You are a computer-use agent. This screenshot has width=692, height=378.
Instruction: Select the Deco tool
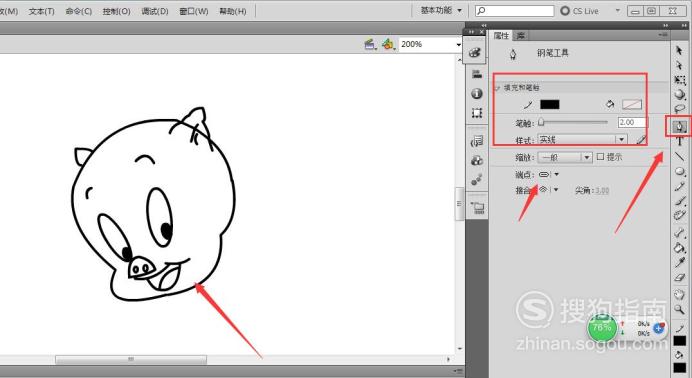point(680,215)
